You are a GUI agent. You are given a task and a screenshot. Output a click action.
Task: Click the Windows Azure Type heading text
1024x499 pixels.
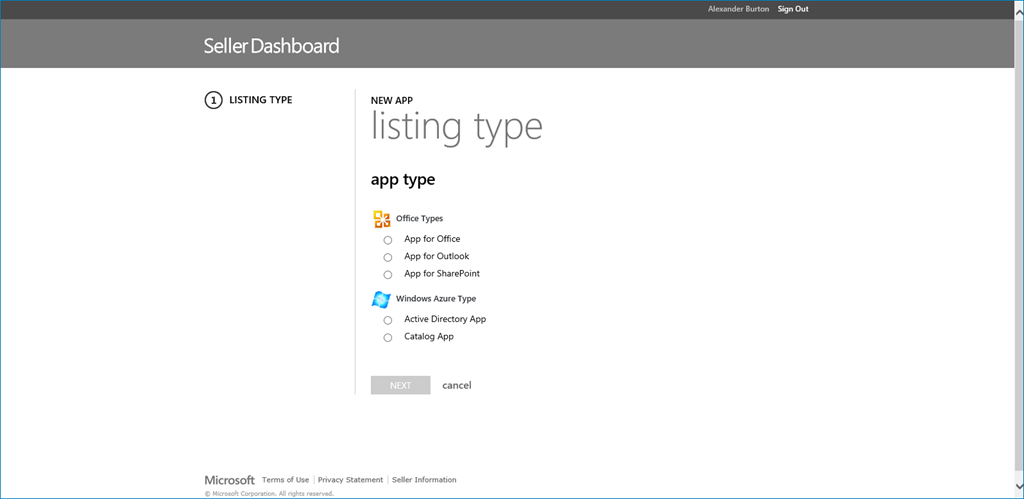pos(436,298)
